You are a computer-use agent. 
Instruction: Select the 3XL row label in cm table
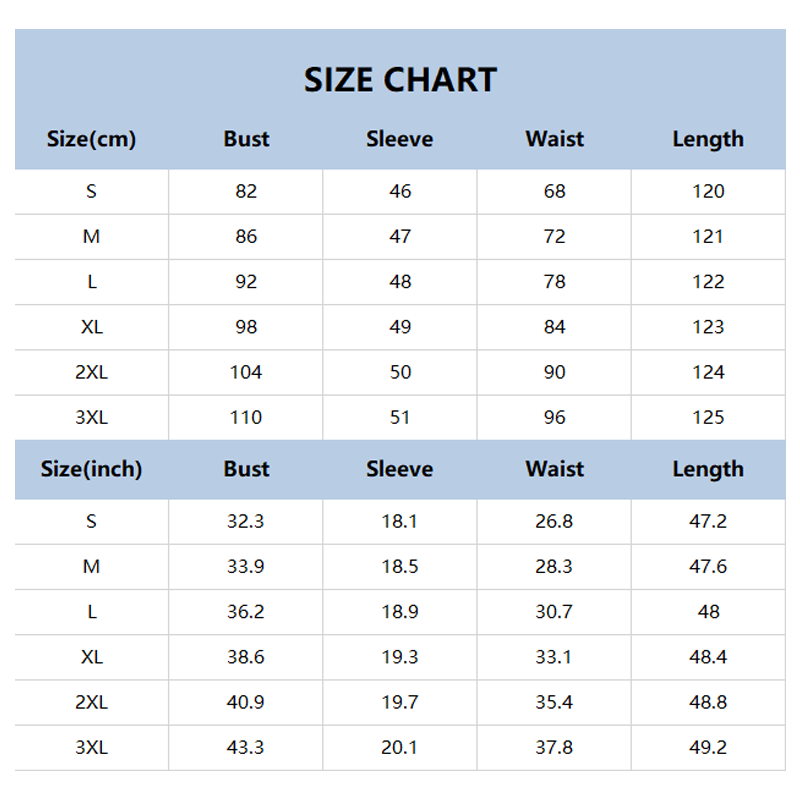tap(91, 417)
